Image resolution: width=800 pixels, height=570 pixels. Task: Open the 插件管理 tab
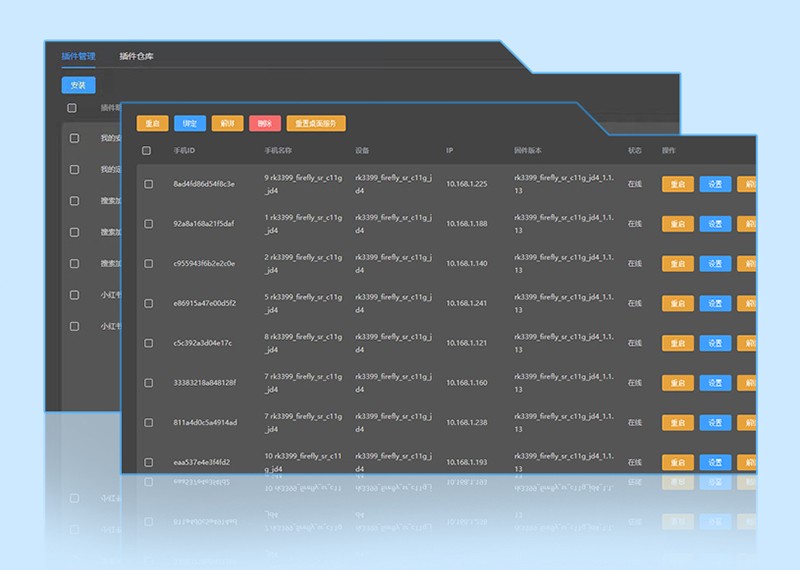point(79,56)
